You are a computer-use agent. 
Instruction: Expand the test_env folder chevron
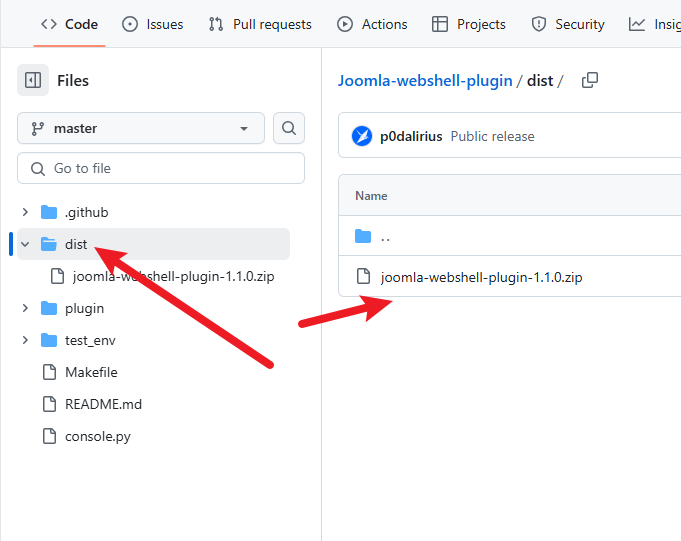click(25, 340)
